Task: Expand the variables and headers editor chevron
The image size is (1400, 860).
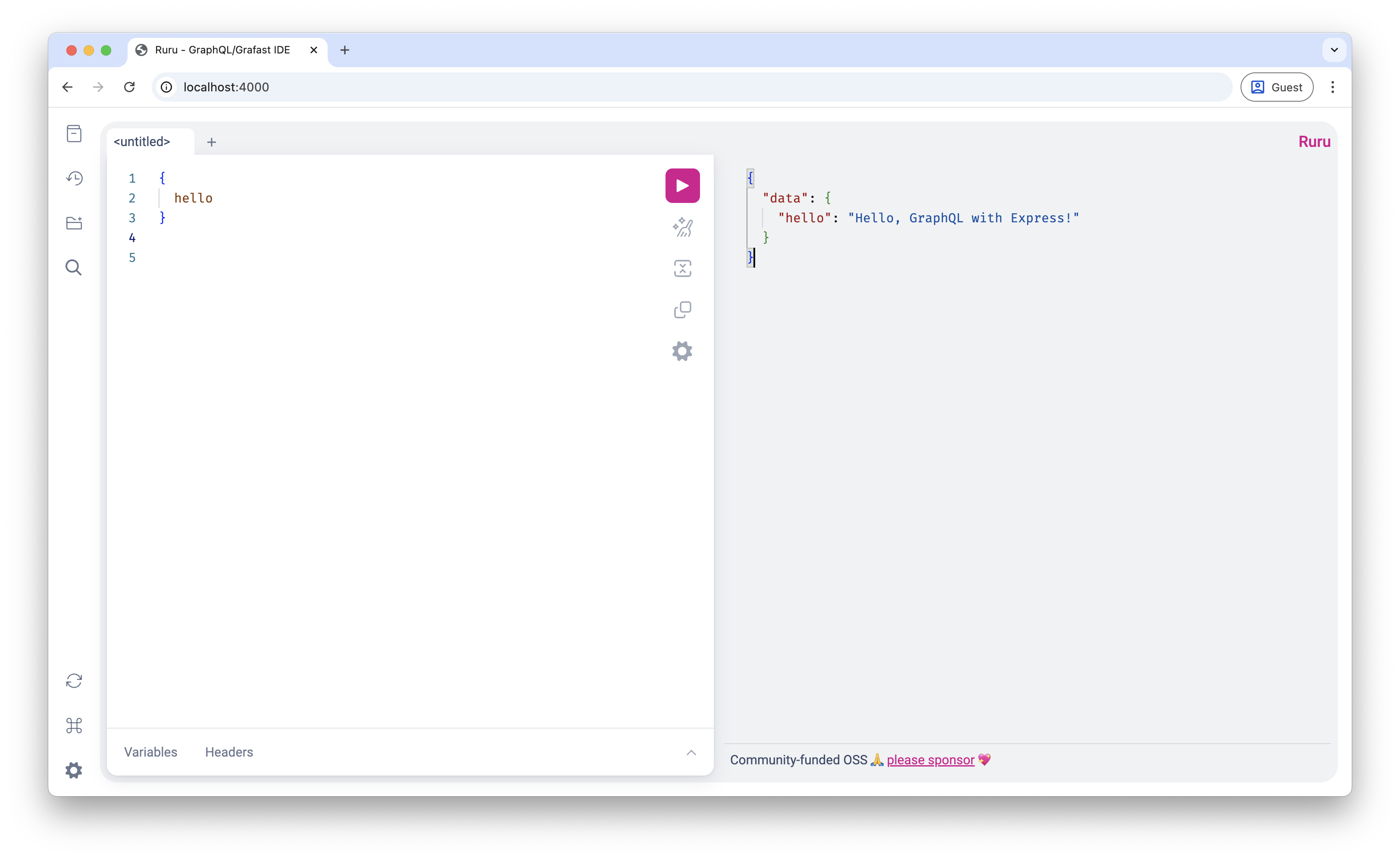Action: 691,752
